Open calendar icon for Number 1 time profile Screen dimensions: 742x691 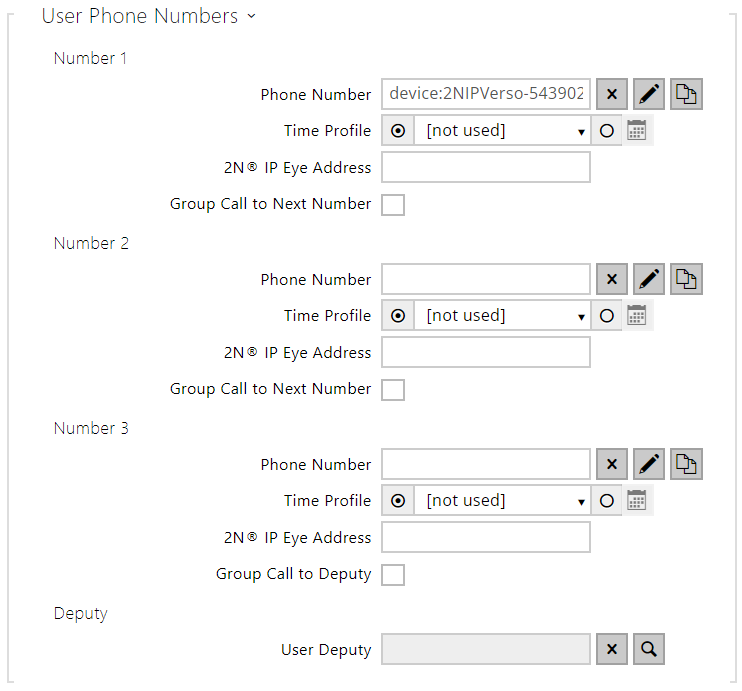637,131
